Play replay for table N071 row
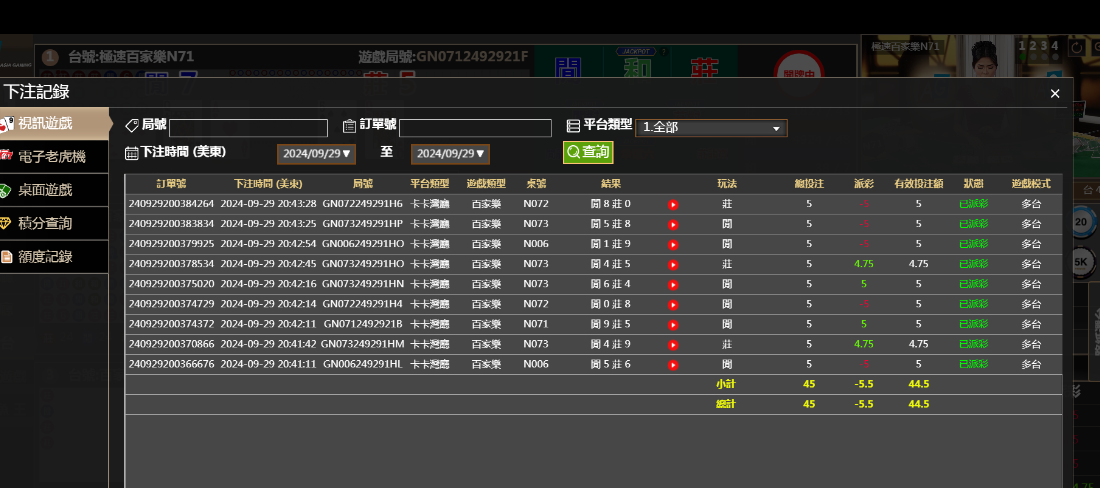Viewport: 1100px width, 488px height. (x=673, y=324)
